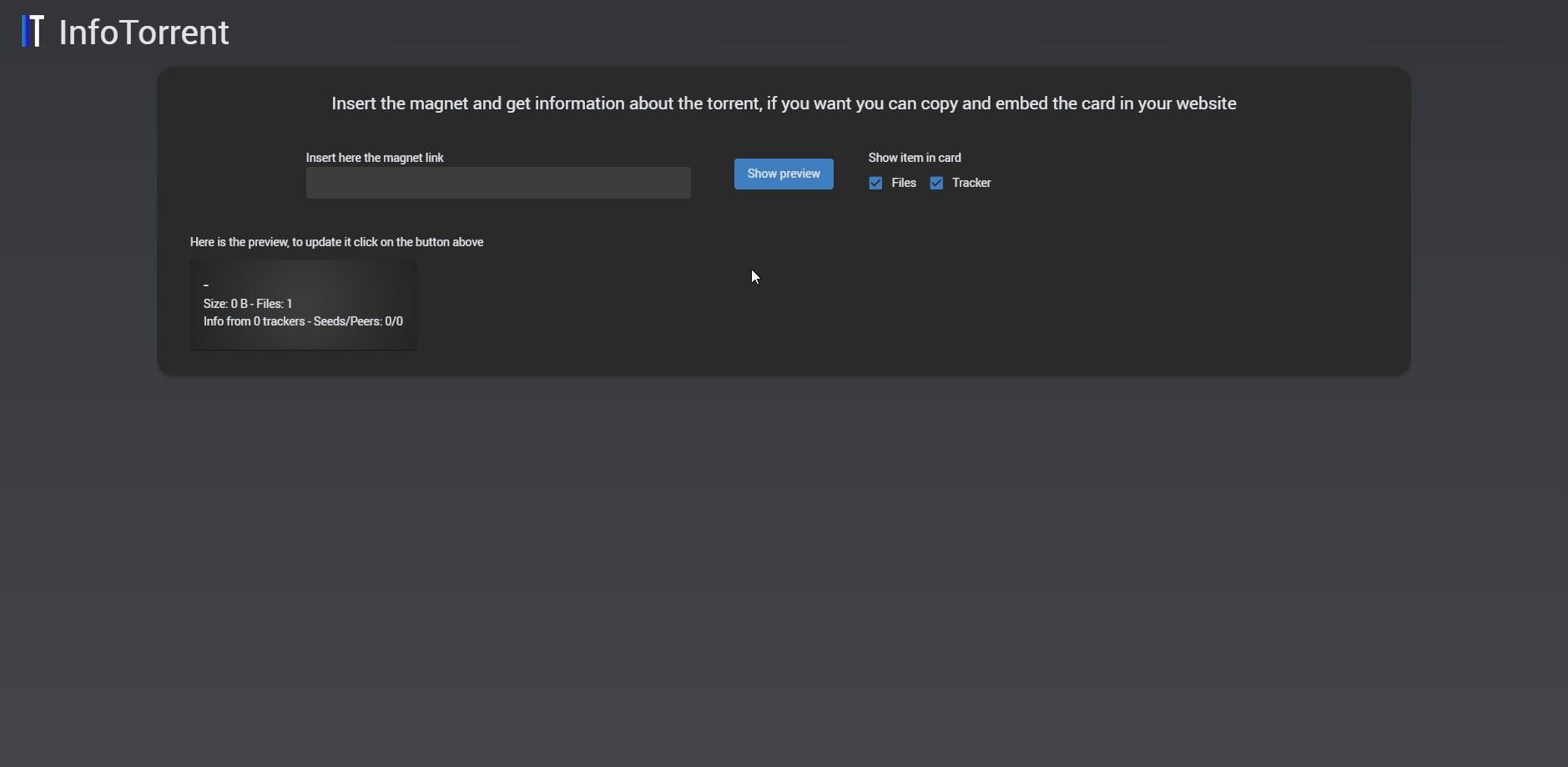Click "Size: 0 B - Files: 1" text
Viewport: 1568px width, 767px height.
[248, 304]
